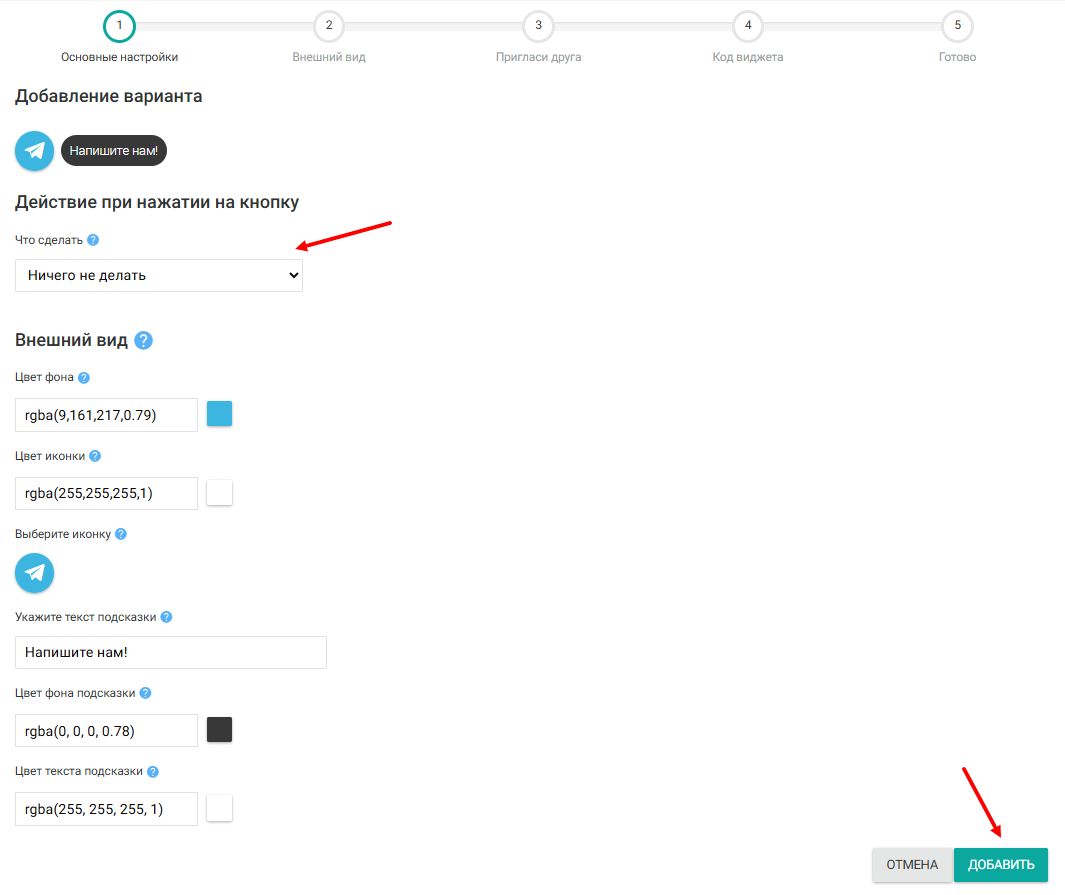The height and width of the screenshot is (895, 1065).
Task: Click help icon beside Внешний вид heading
Action: tap(143, 340)
